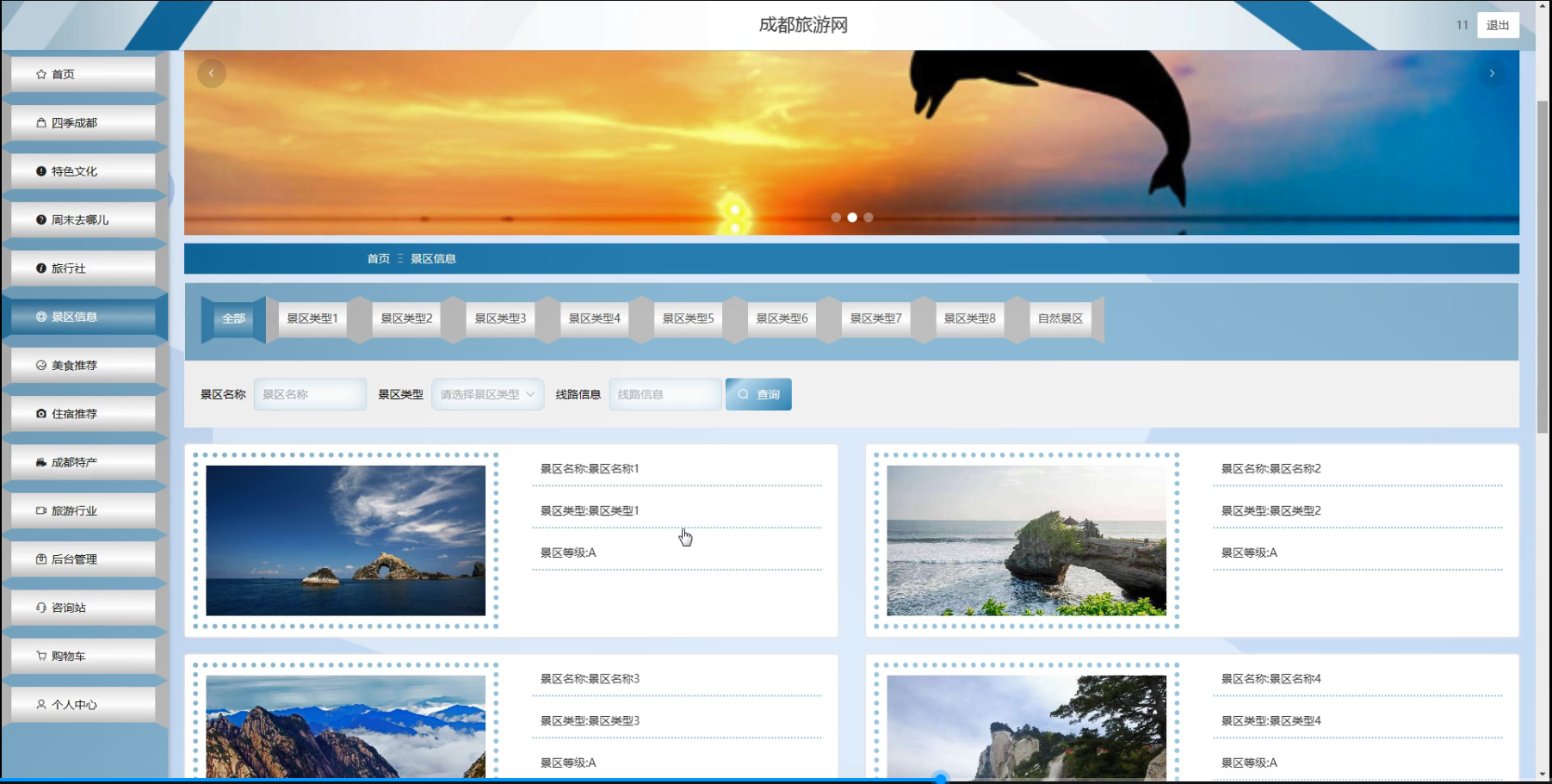
Task: Click the camera icon beside 住宿推荐
Action: point(40,414)
